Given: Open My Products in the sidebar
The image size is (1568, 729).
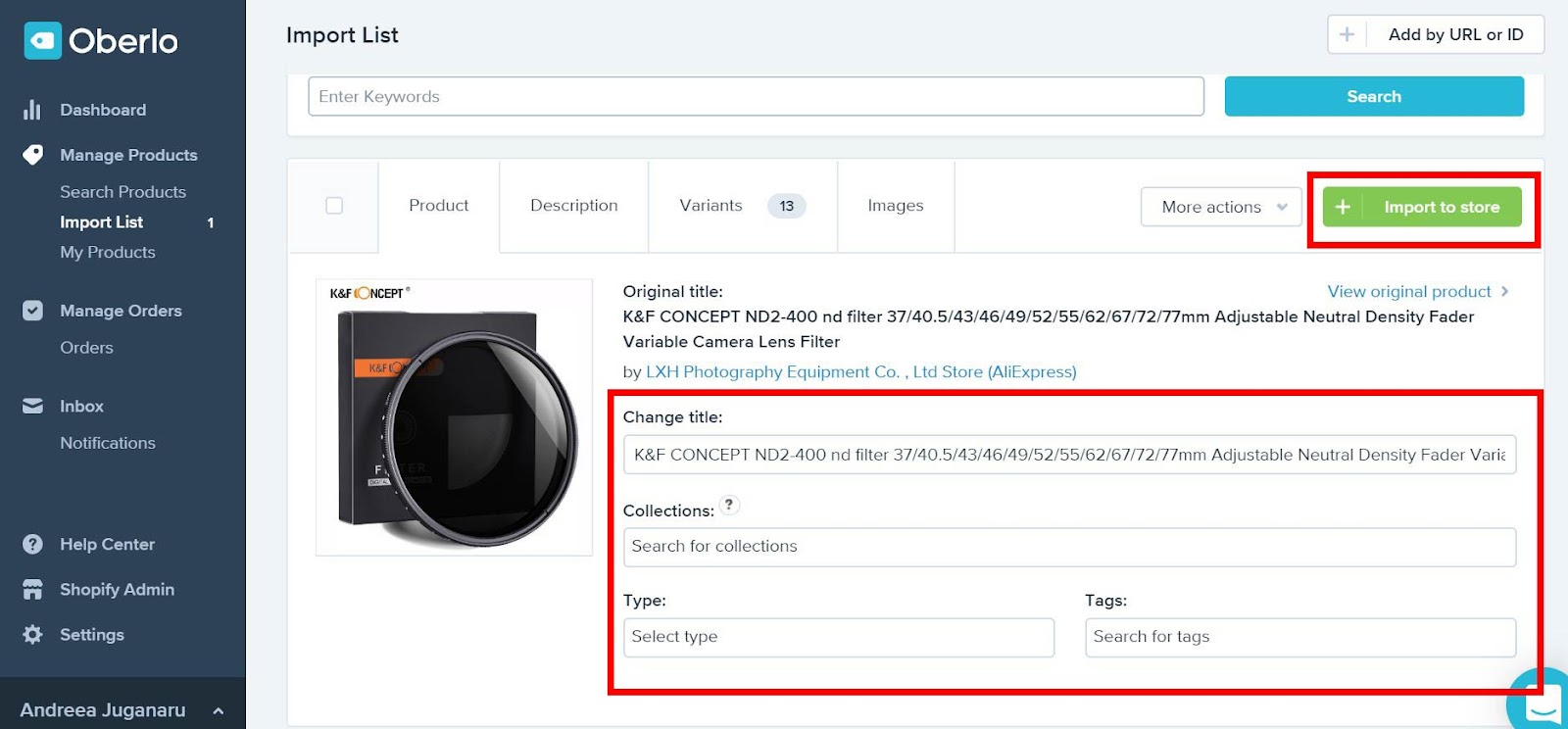Looking at the screenshot, I should [x=108, y=252].
